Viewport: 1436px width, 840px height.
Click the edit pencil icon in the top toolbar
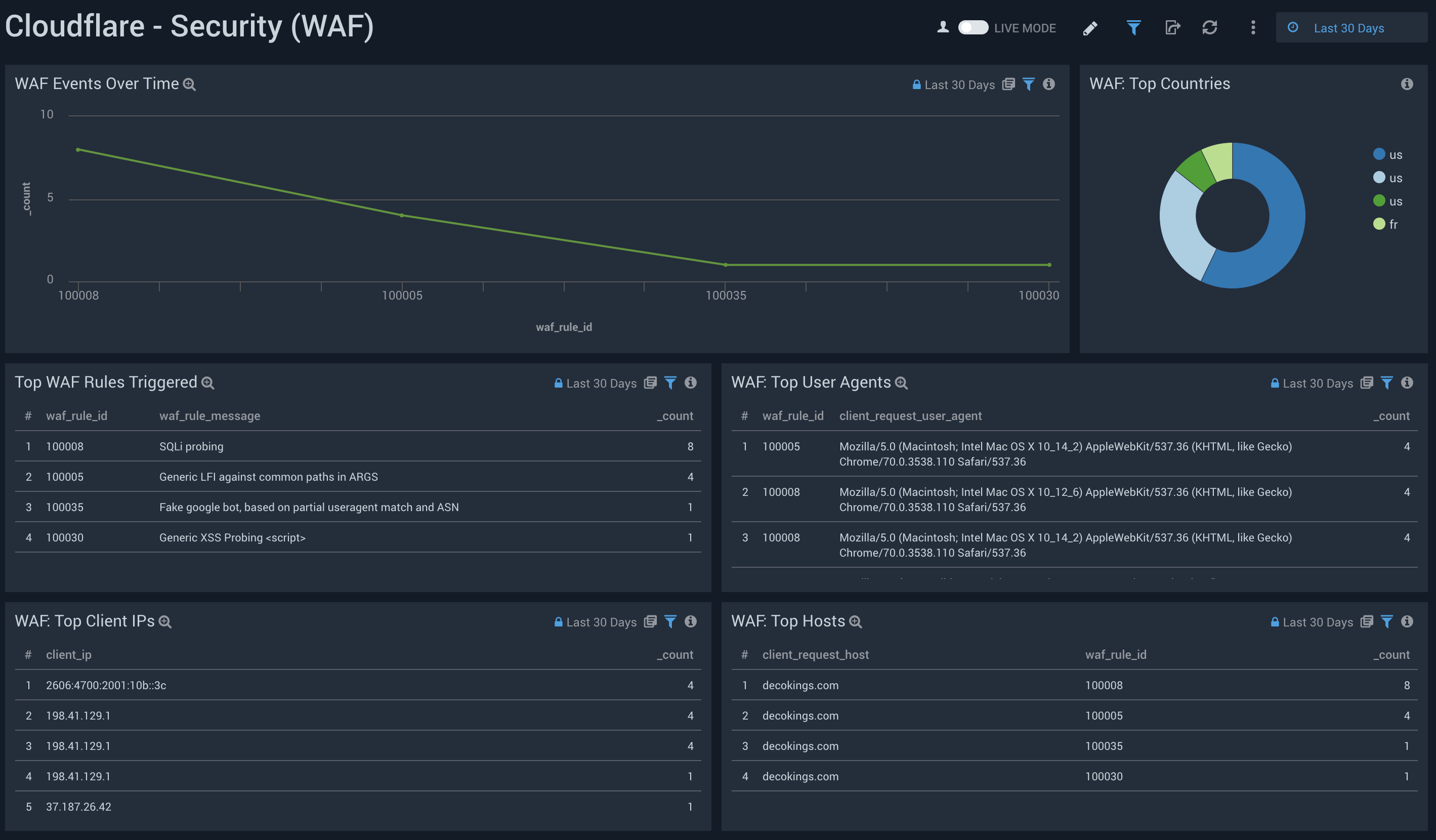1091,27
